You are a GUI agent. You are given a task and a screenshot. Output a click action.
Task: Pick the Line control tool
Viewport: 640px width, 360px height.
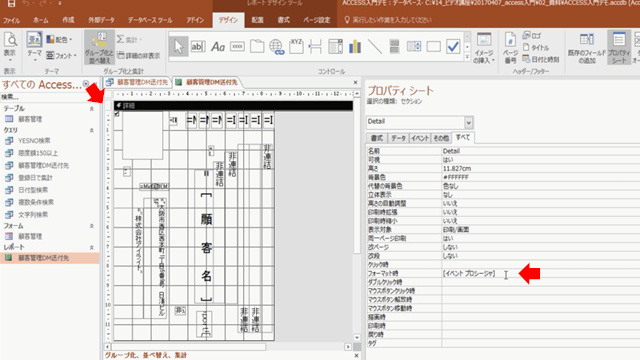(374, 47)
